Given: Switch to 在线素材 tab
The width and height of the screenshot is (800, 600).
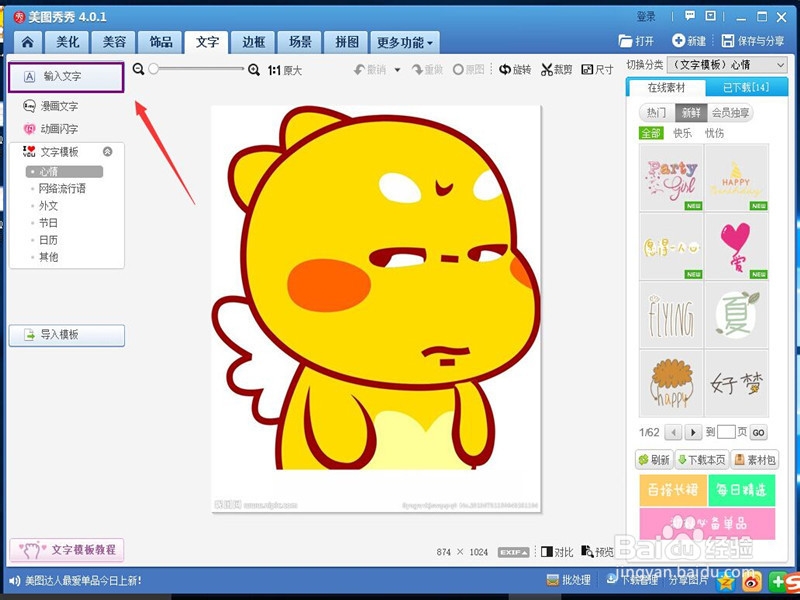Looking at the screenshot, I should tap(666, 88).
